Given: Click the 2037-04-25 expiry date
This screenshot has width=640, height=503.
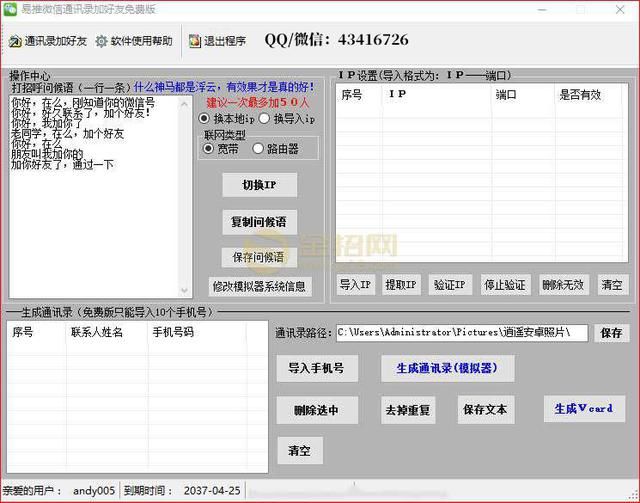Looking at the screenshot, I should (x=212, y=490).
